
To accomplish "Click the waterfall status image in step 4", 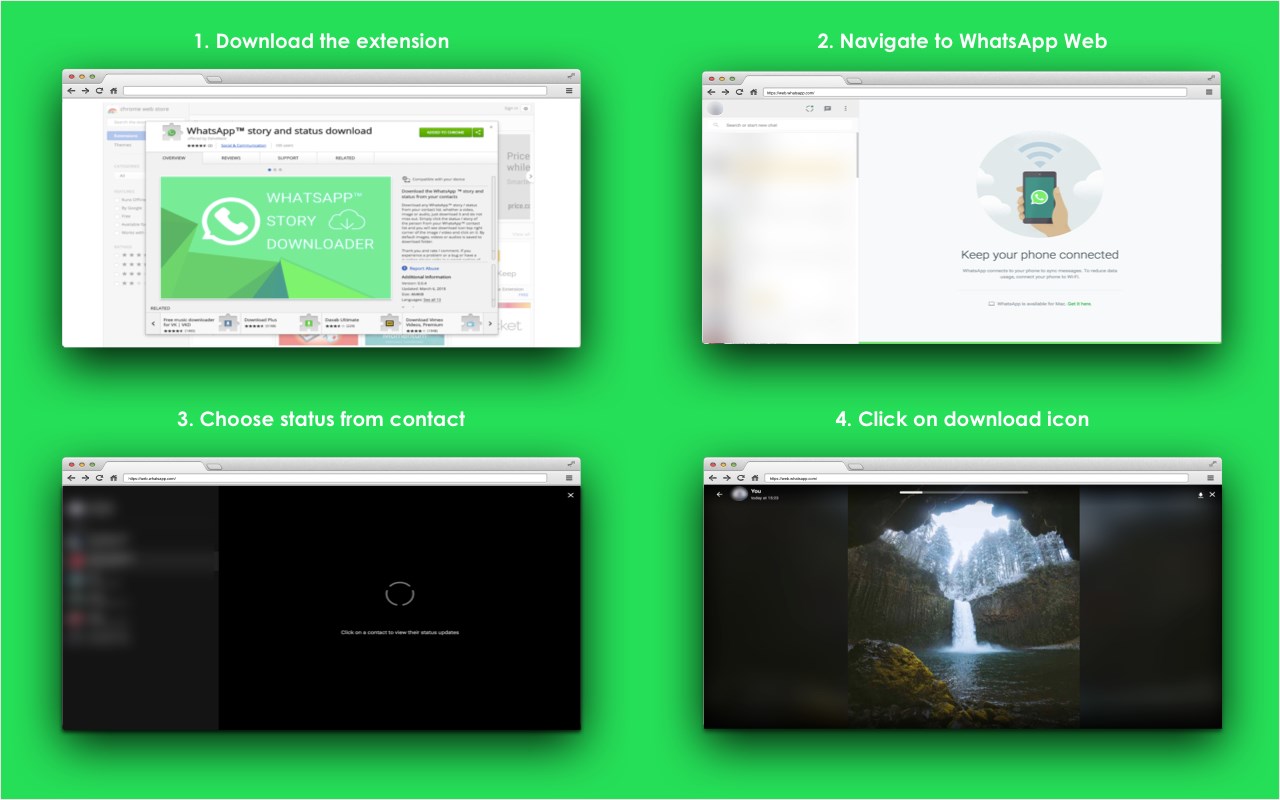I will (x=963, y=607).
